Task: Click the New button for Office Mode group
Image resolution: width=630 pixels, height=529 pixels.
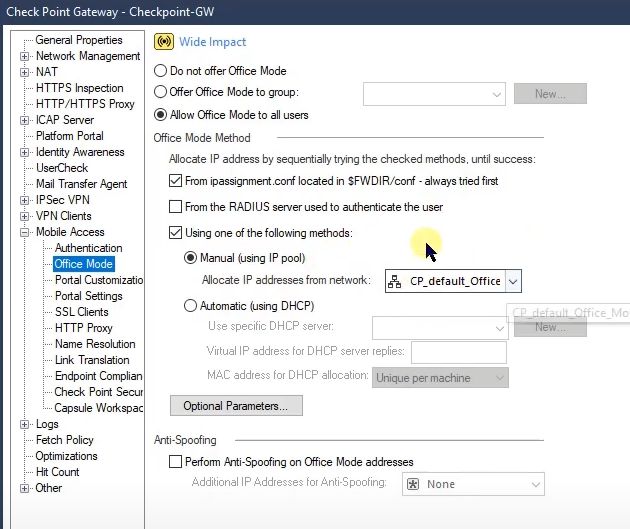Action: click(x=550, y=94)
